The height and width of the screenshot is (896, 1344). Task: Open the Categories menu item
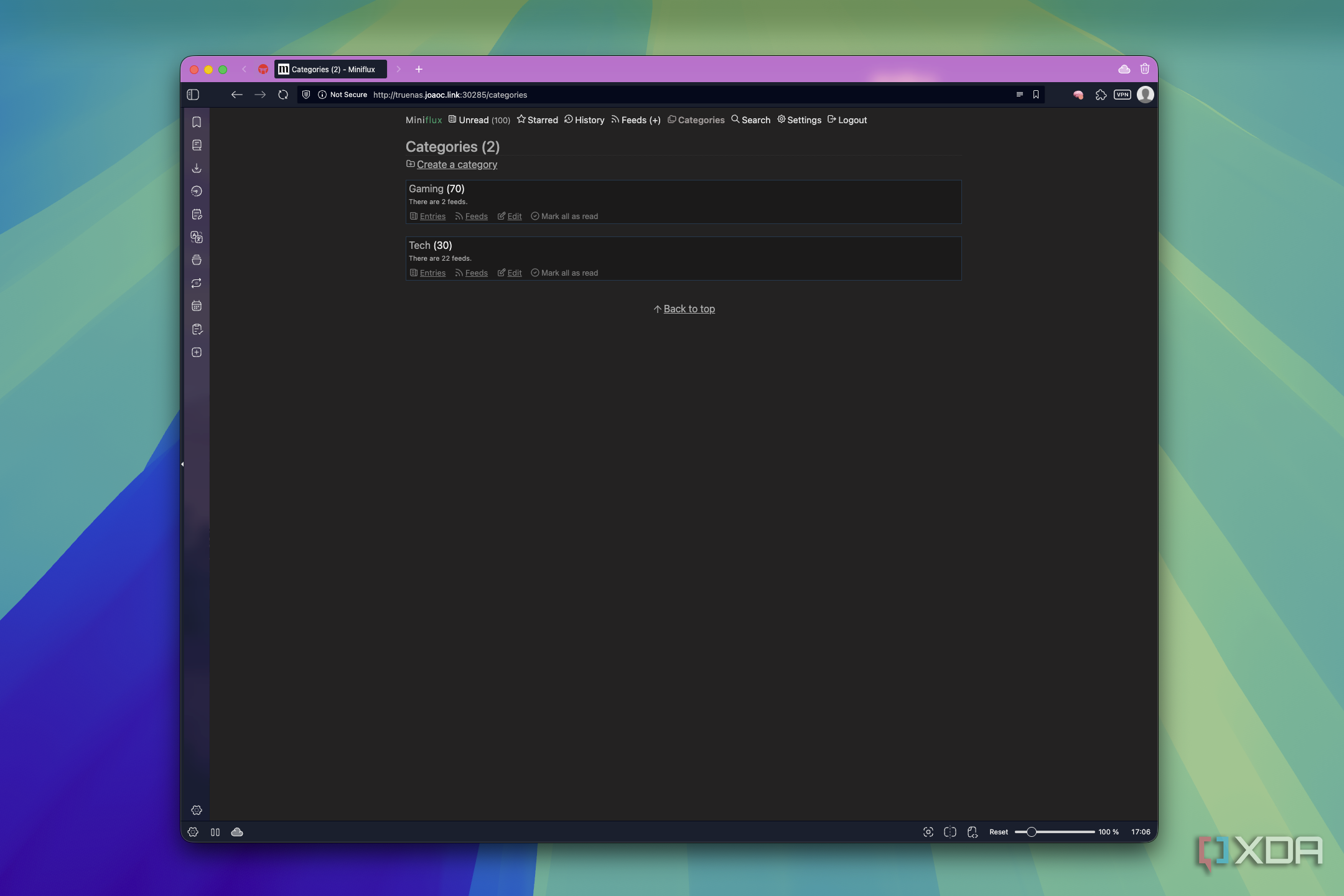(x=696, y=120)
